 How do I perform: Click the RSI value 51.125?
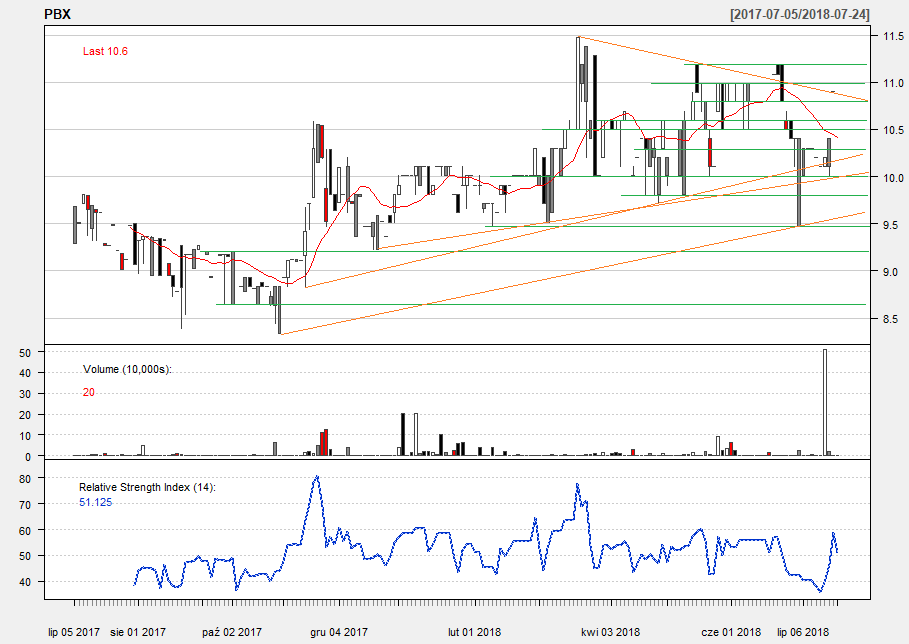[x=96, y=503]
